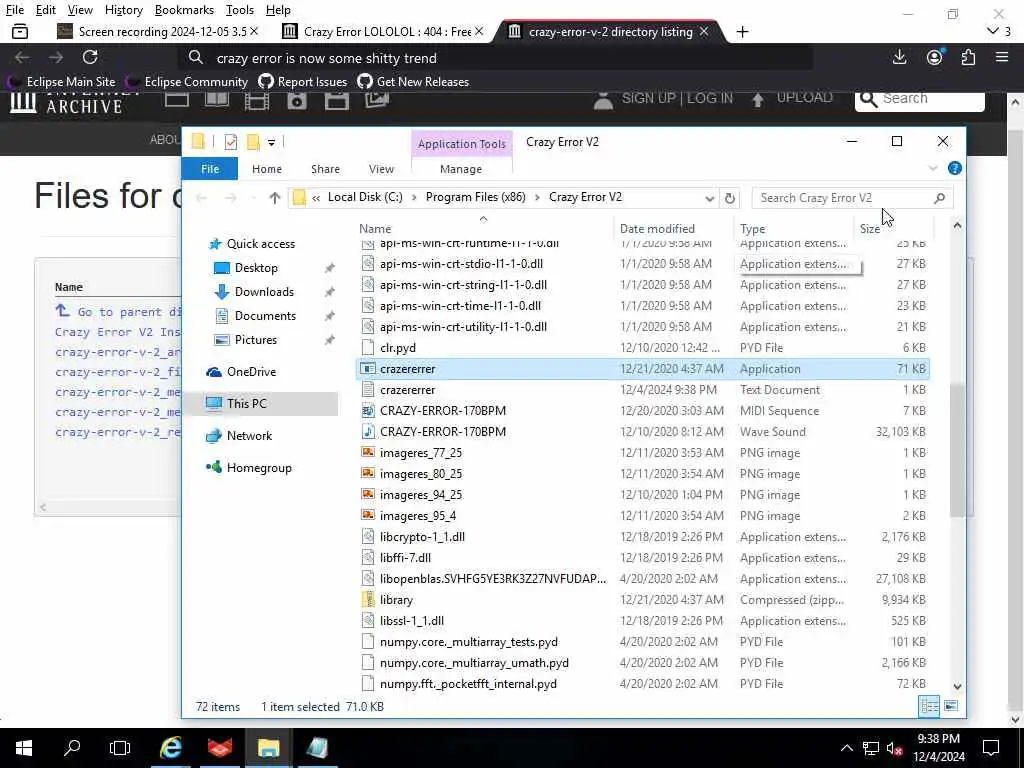This screenshot has width=1024, height=768.
Task: Select the library compressed zip file
Action: [643, 600]
